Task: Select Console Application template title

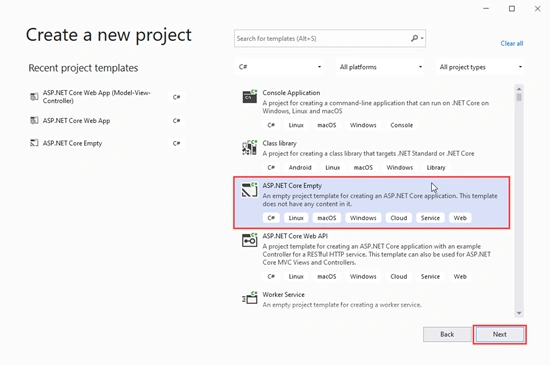Action: tap(291, 93)
